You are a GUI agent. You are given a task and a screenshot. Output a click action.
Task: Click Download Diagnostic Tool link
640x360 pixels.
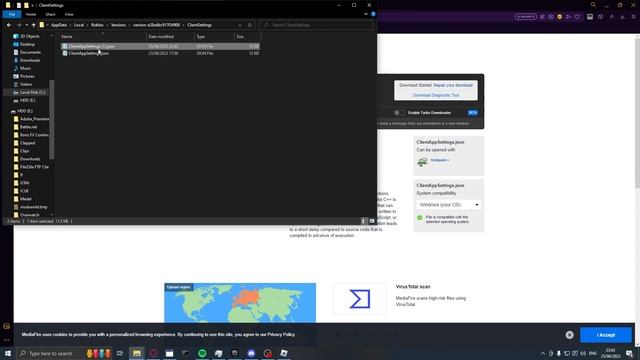[x=436, y=95]
